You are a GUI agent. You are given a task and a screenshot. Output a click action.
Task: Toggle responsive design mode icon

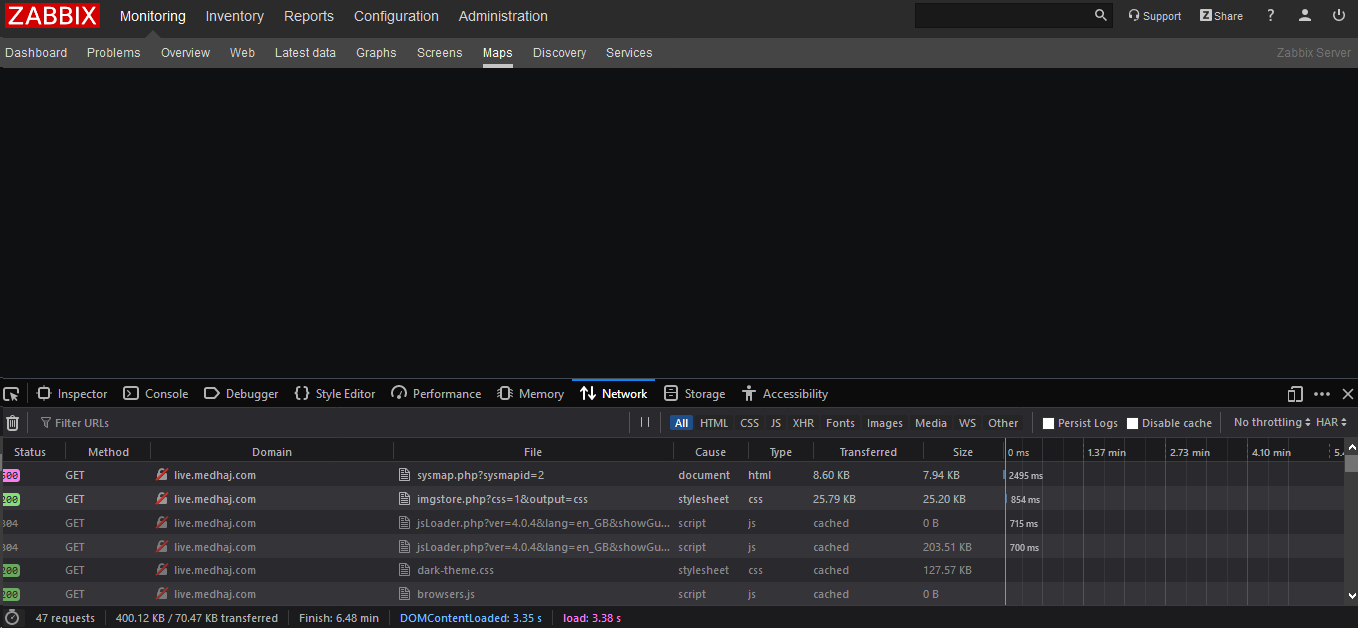tap(1295, 394)
